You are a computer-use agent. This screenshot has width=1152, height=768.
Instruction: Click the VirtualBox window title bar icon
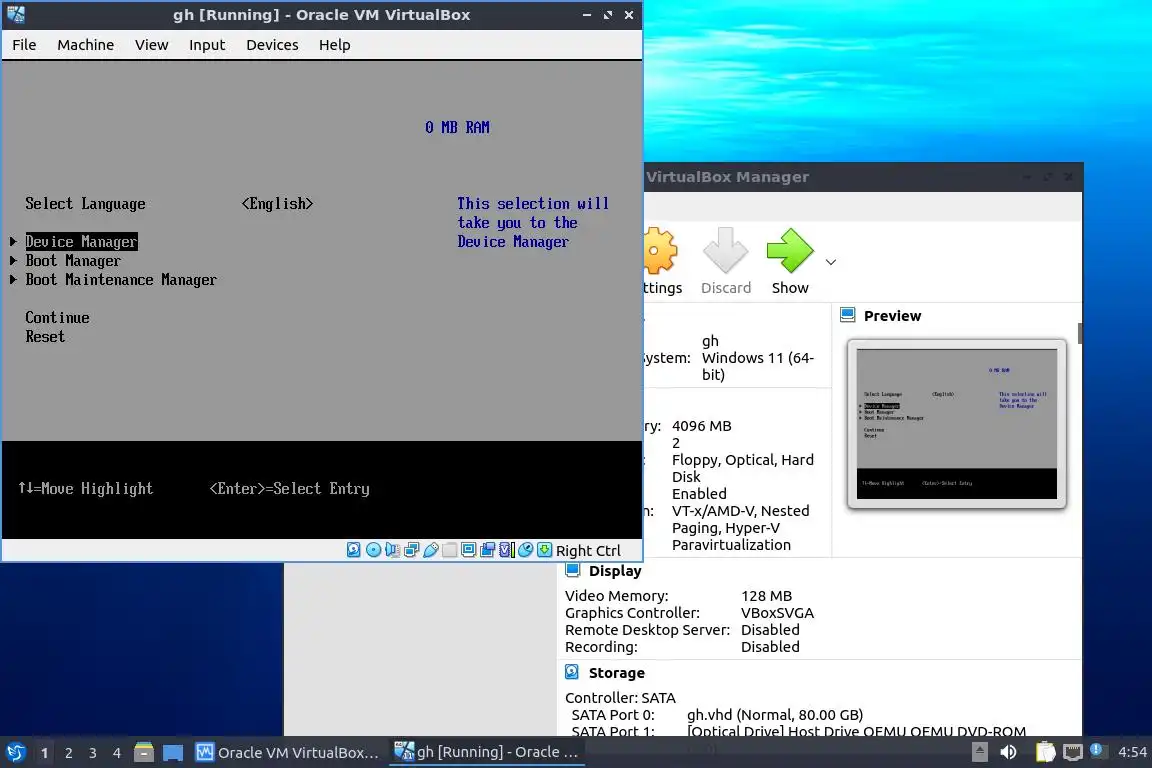point(15,15)
